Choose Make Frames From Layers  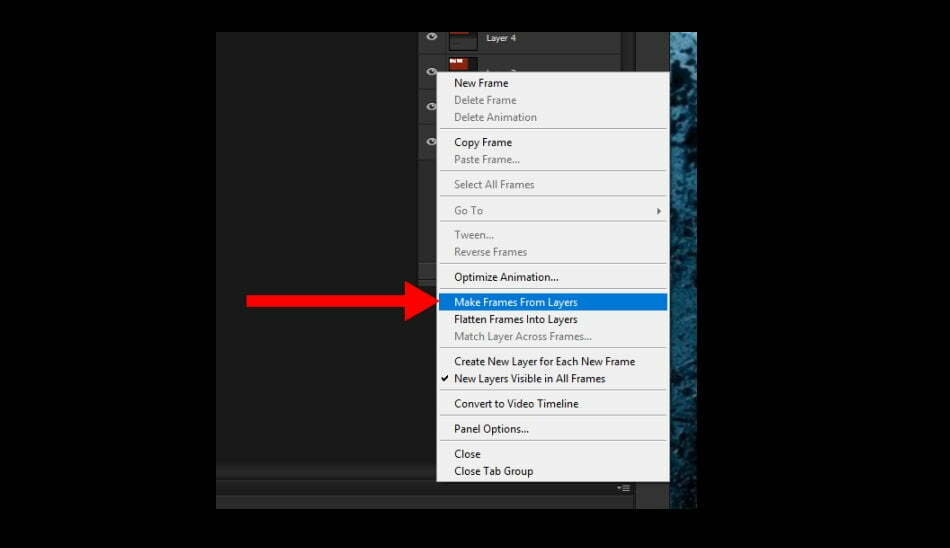pyautogui.click(x=553, y=302)
